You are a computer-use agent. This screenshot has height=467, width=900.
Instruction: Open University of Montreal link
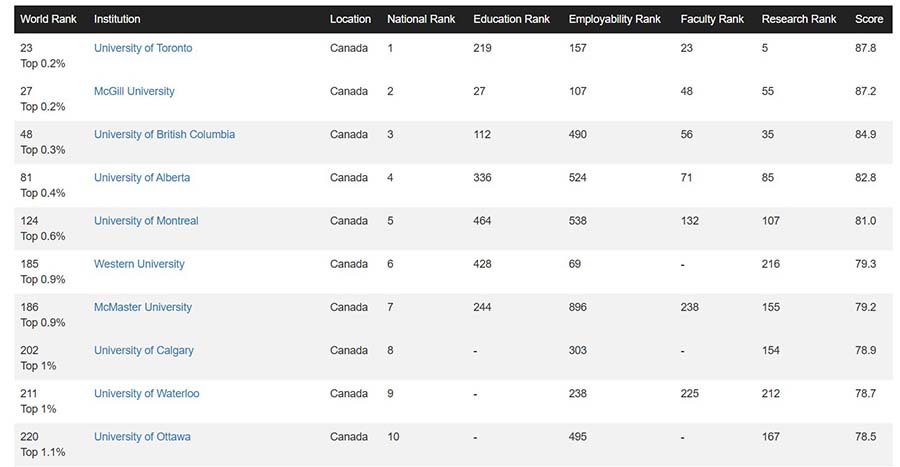146,221
